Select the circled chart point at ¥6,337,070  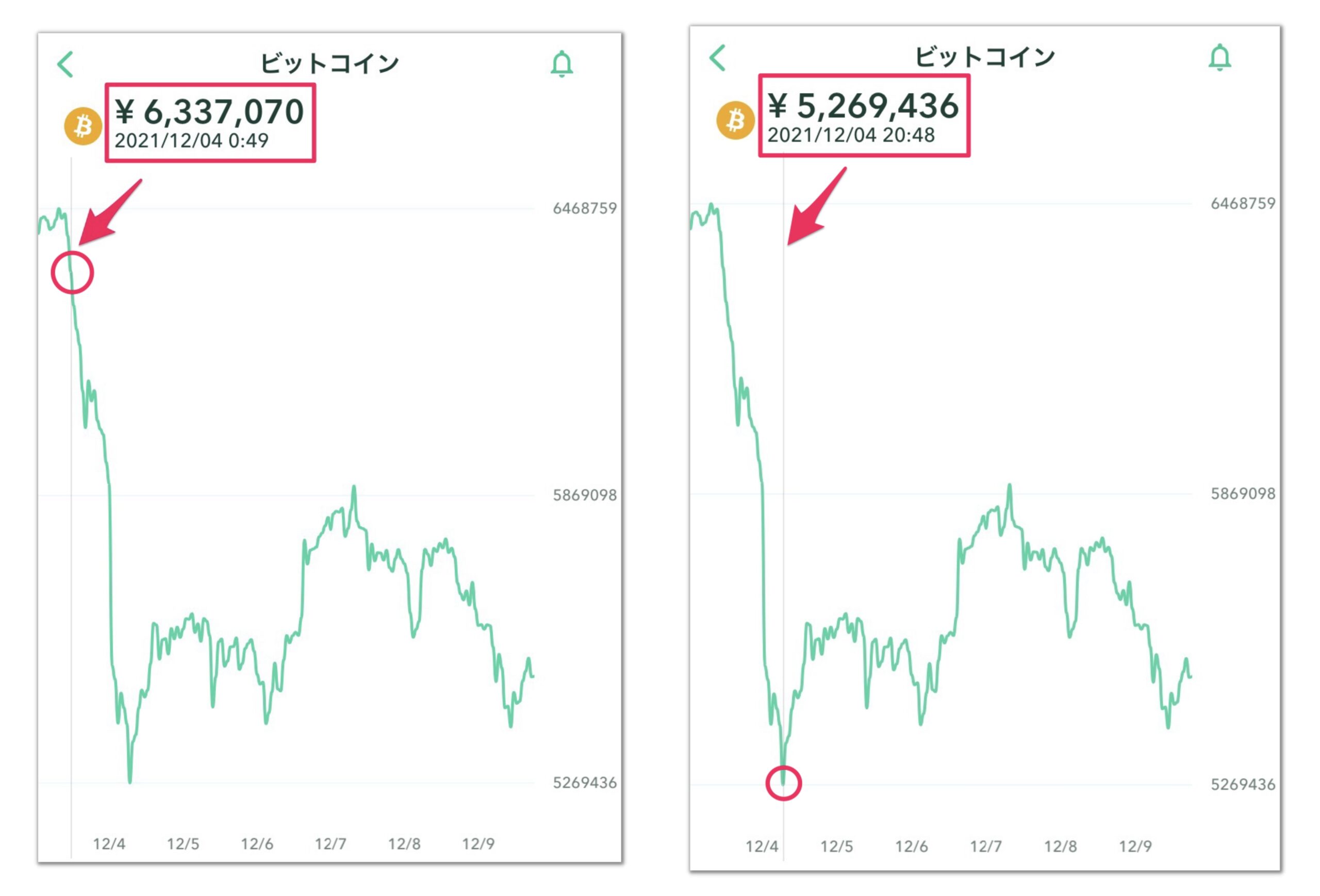72,273
